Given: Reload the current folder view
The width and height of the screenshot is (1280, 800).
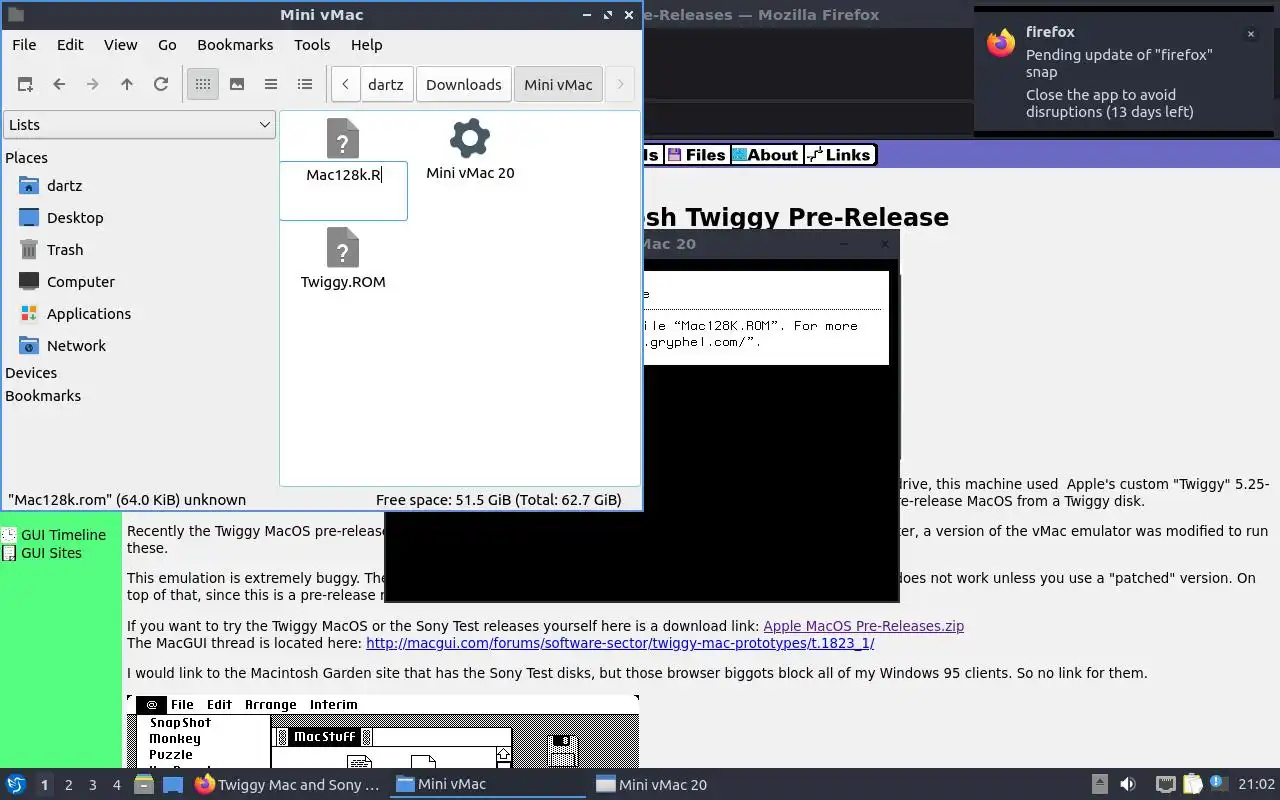Looking at the screenshot, I should pos(161,85).
